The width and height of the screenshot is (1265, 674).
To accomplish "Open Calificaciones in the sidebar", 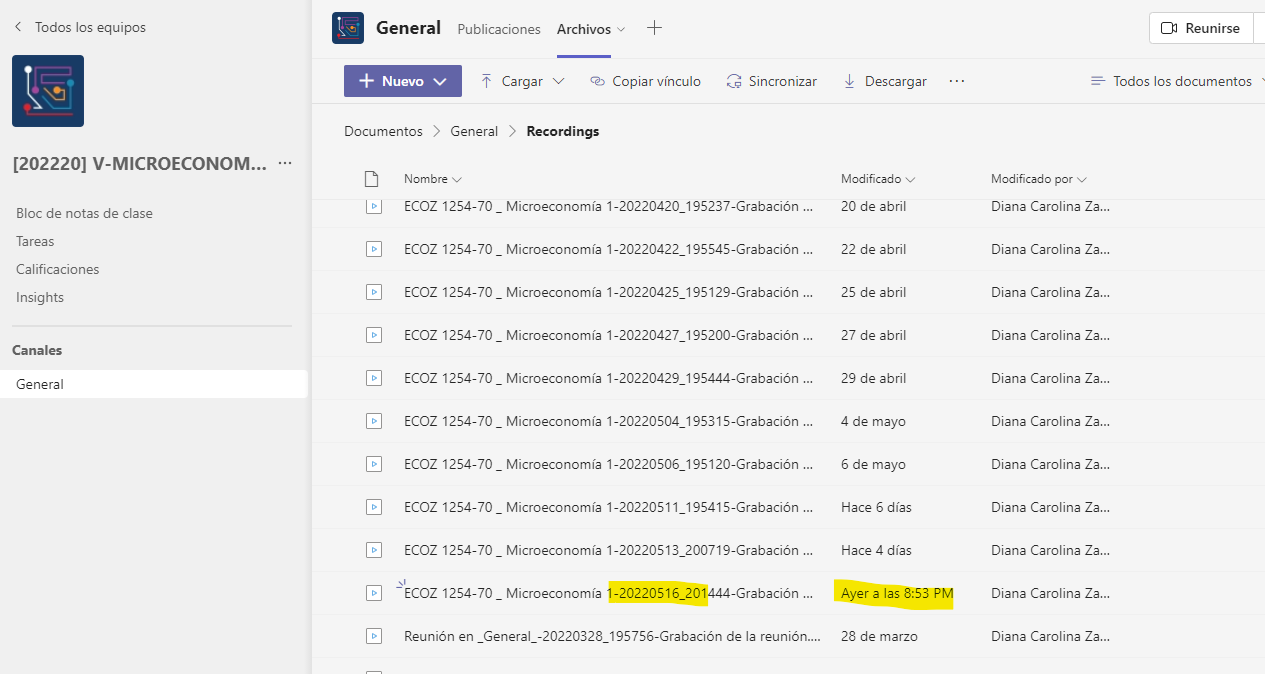I will click(x=57, y=269).
